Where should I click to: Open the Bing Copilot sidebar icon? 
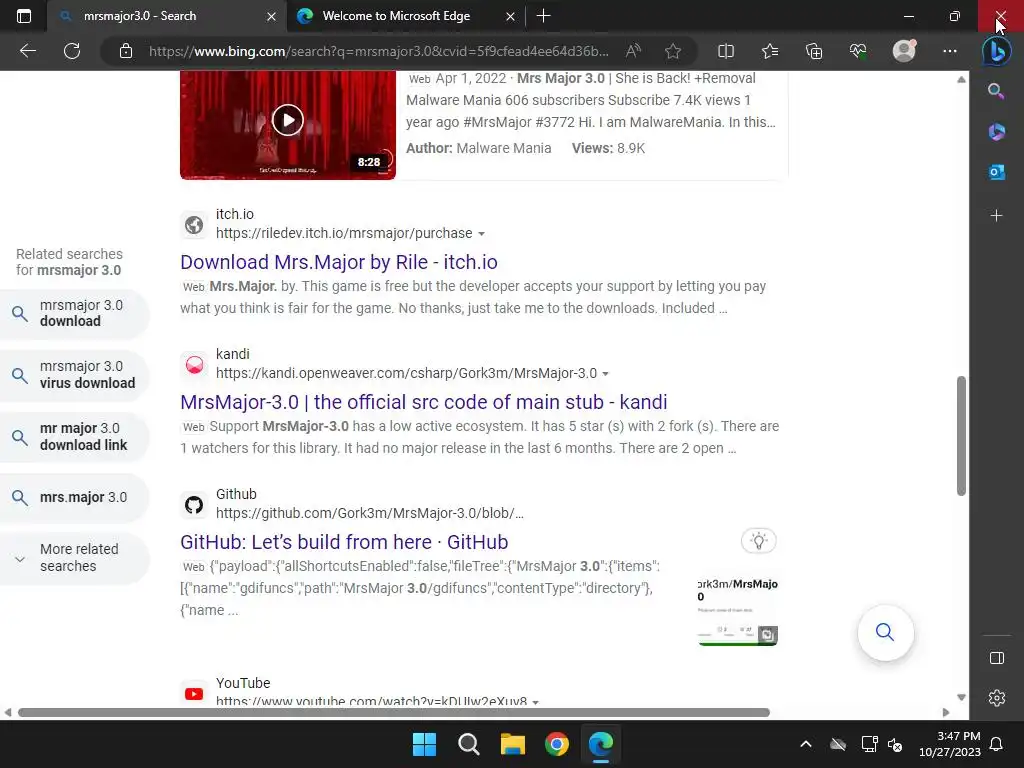(x=997, y=51)
